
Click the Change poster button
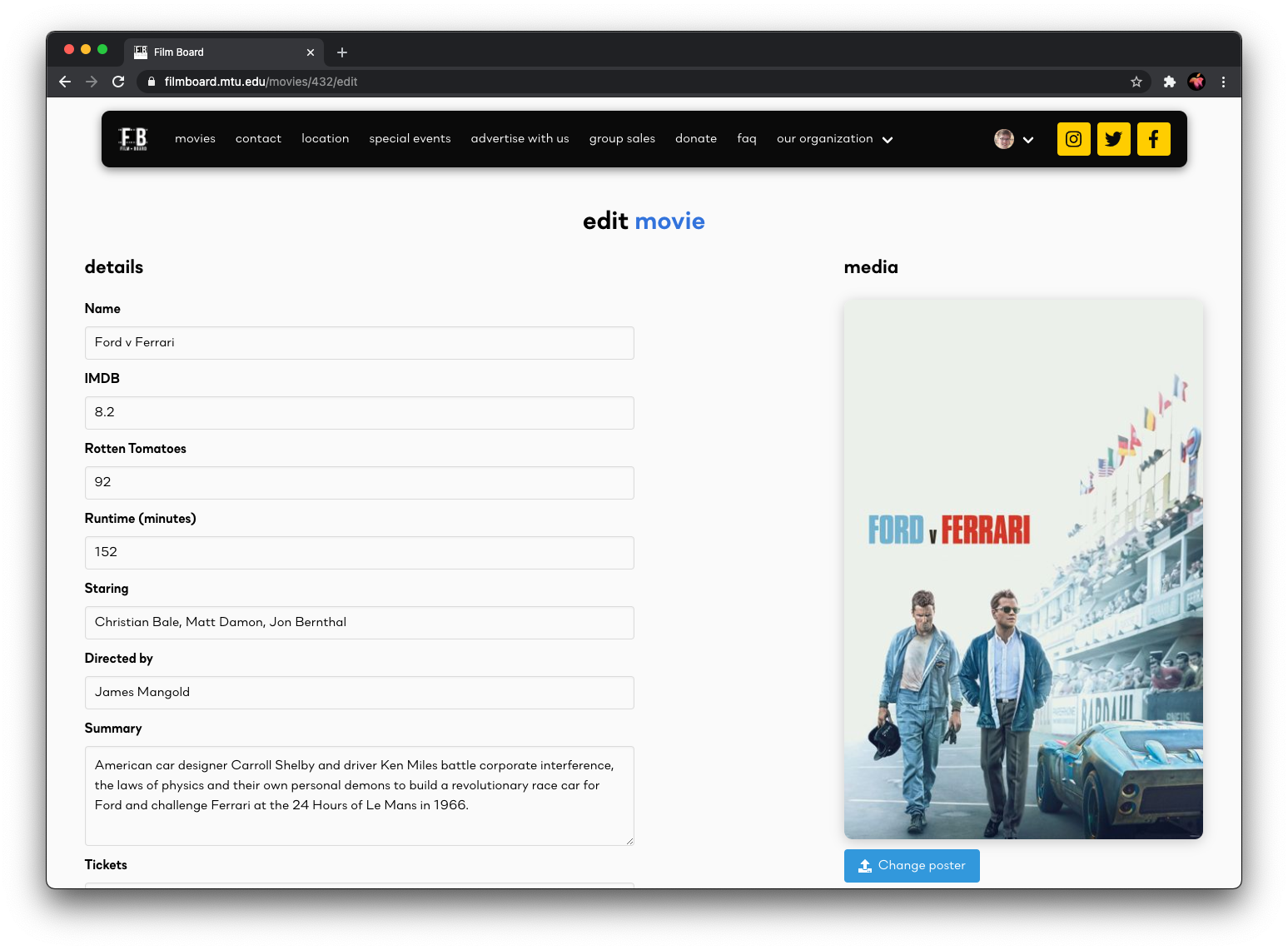click(912, 866)
